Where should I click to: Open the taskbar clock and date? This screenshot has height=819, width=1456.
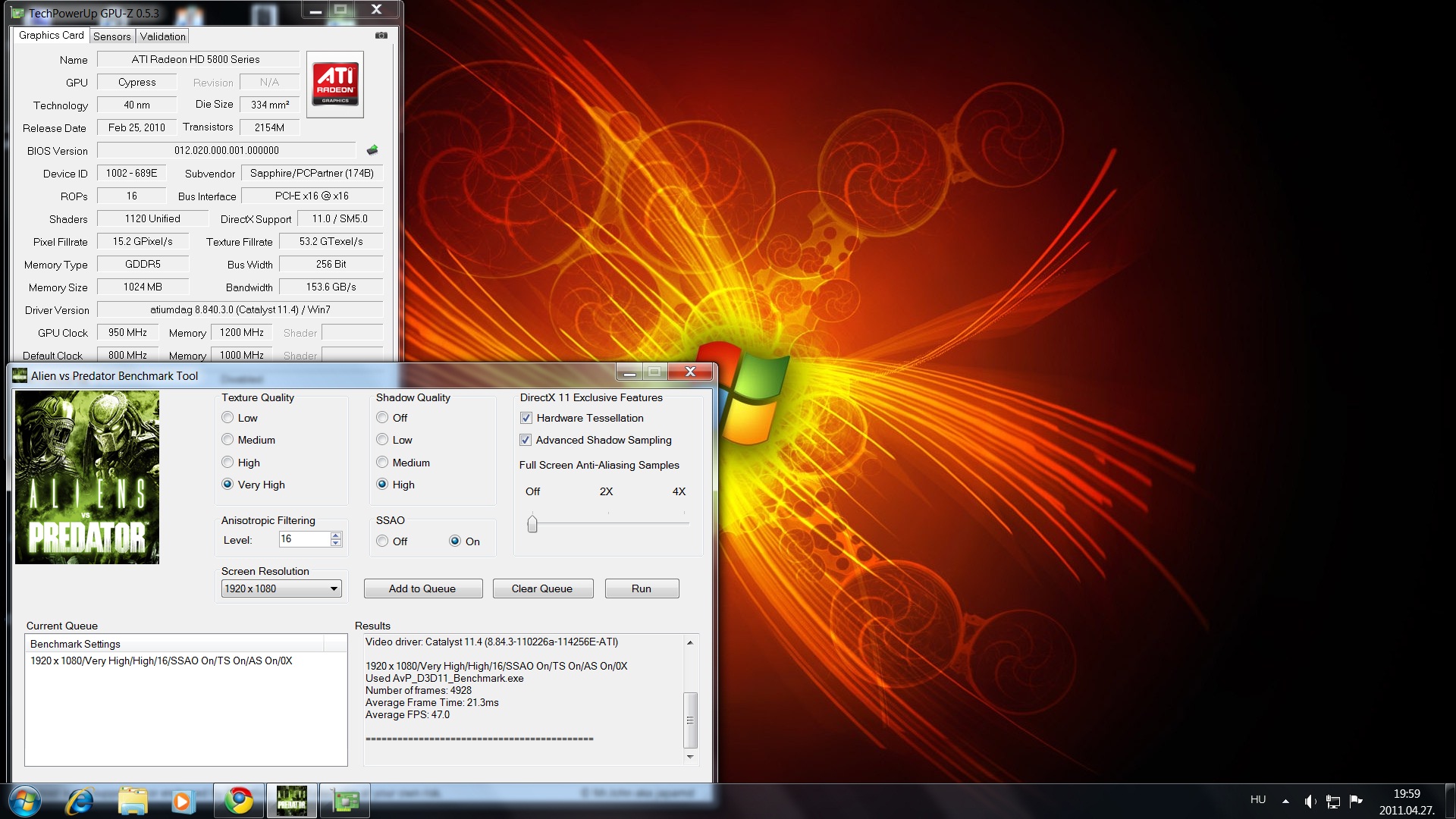(x=1407, y=802)
